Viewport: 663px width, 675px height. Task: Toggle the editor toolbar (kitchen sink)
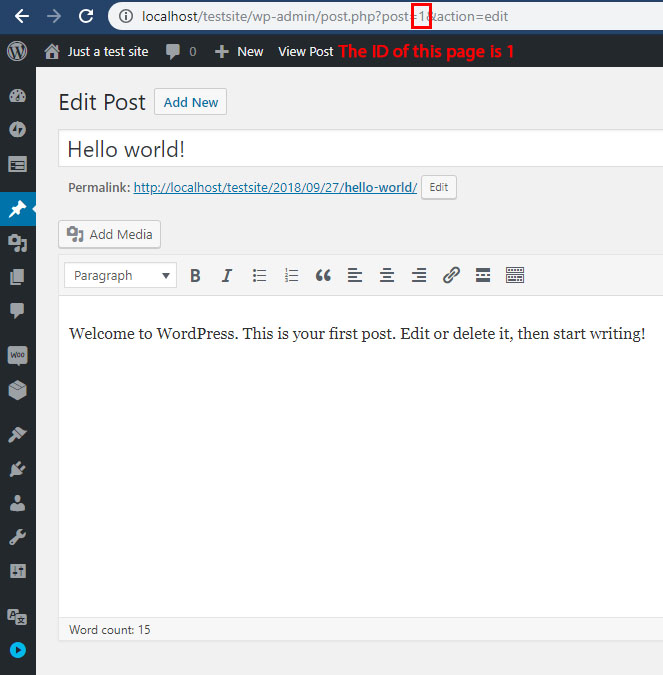point(515,275)
